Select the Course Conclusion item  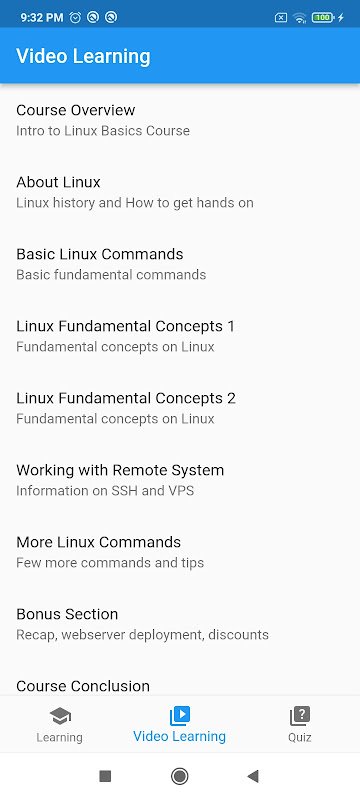[x=180, y=678]
